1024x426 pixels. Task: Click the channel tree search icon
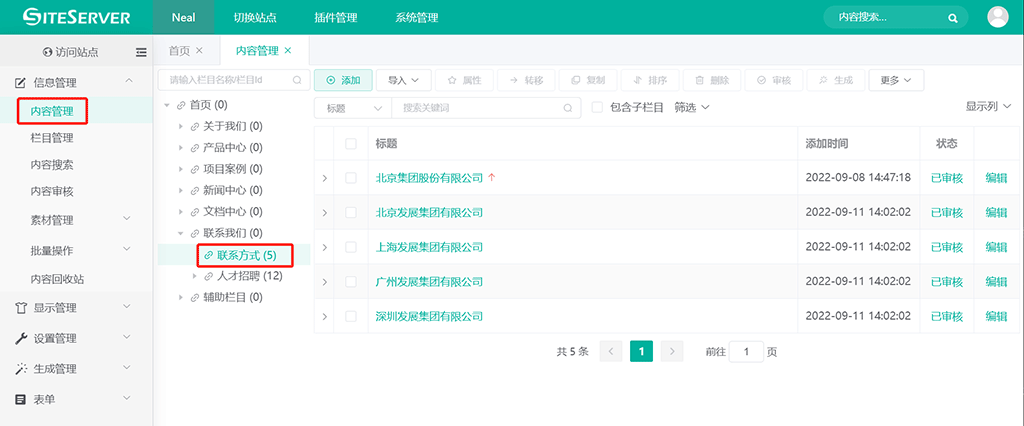click(x=296, y=79)
